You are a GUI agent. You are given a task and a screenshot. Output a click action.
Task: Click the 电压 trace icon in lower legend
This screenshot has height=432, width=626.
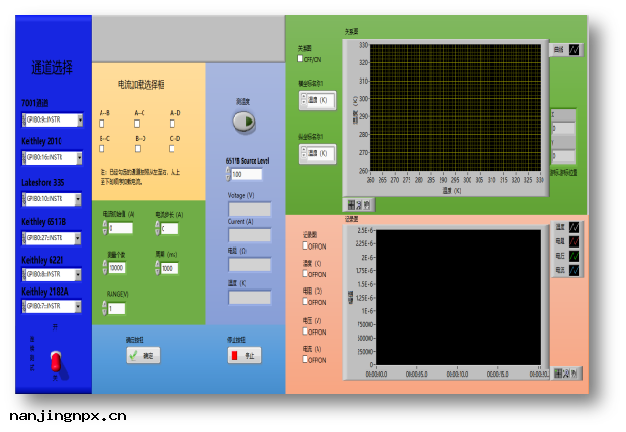(x=574, y=256)
